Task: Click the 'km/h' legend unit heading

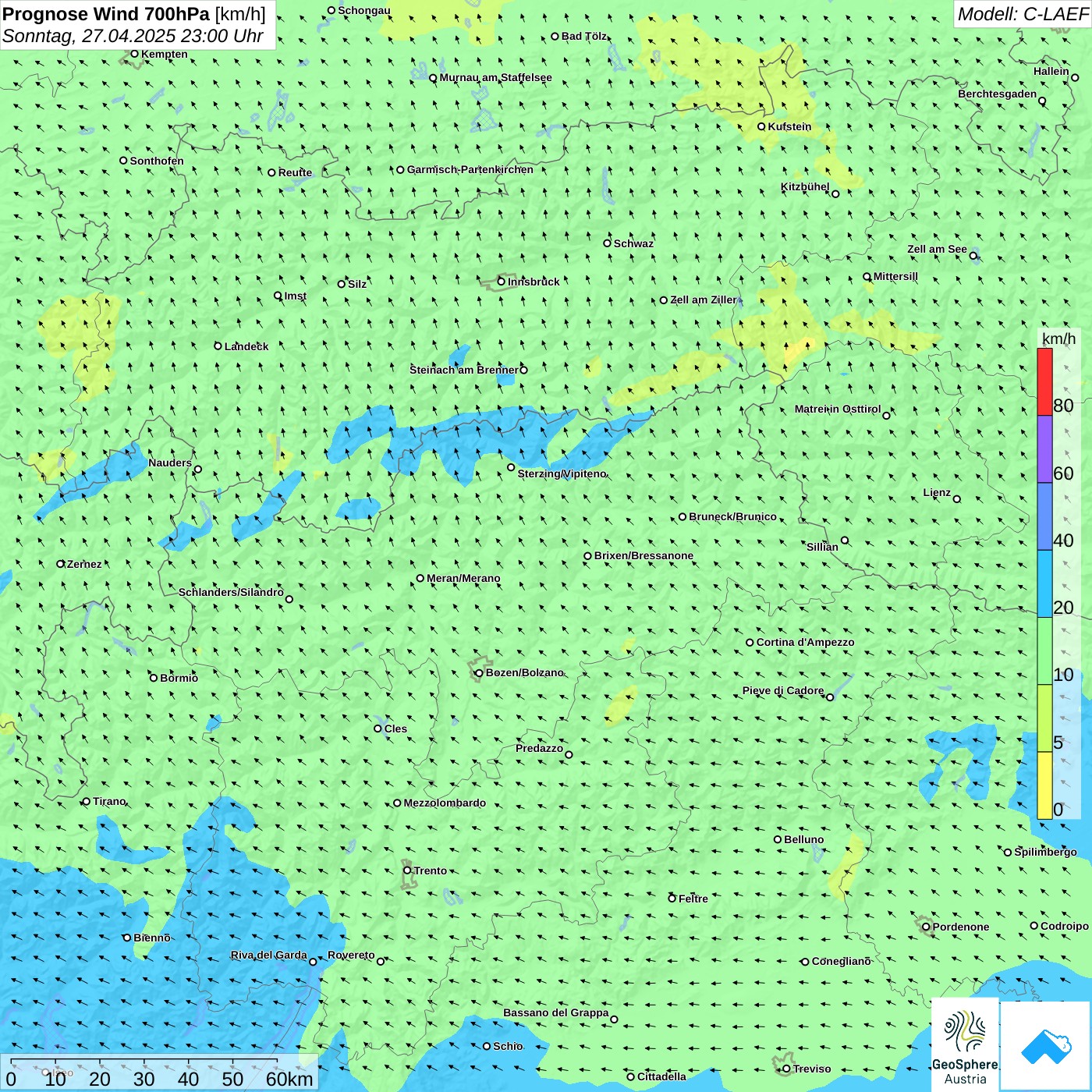Action: tap(1058, 339)
